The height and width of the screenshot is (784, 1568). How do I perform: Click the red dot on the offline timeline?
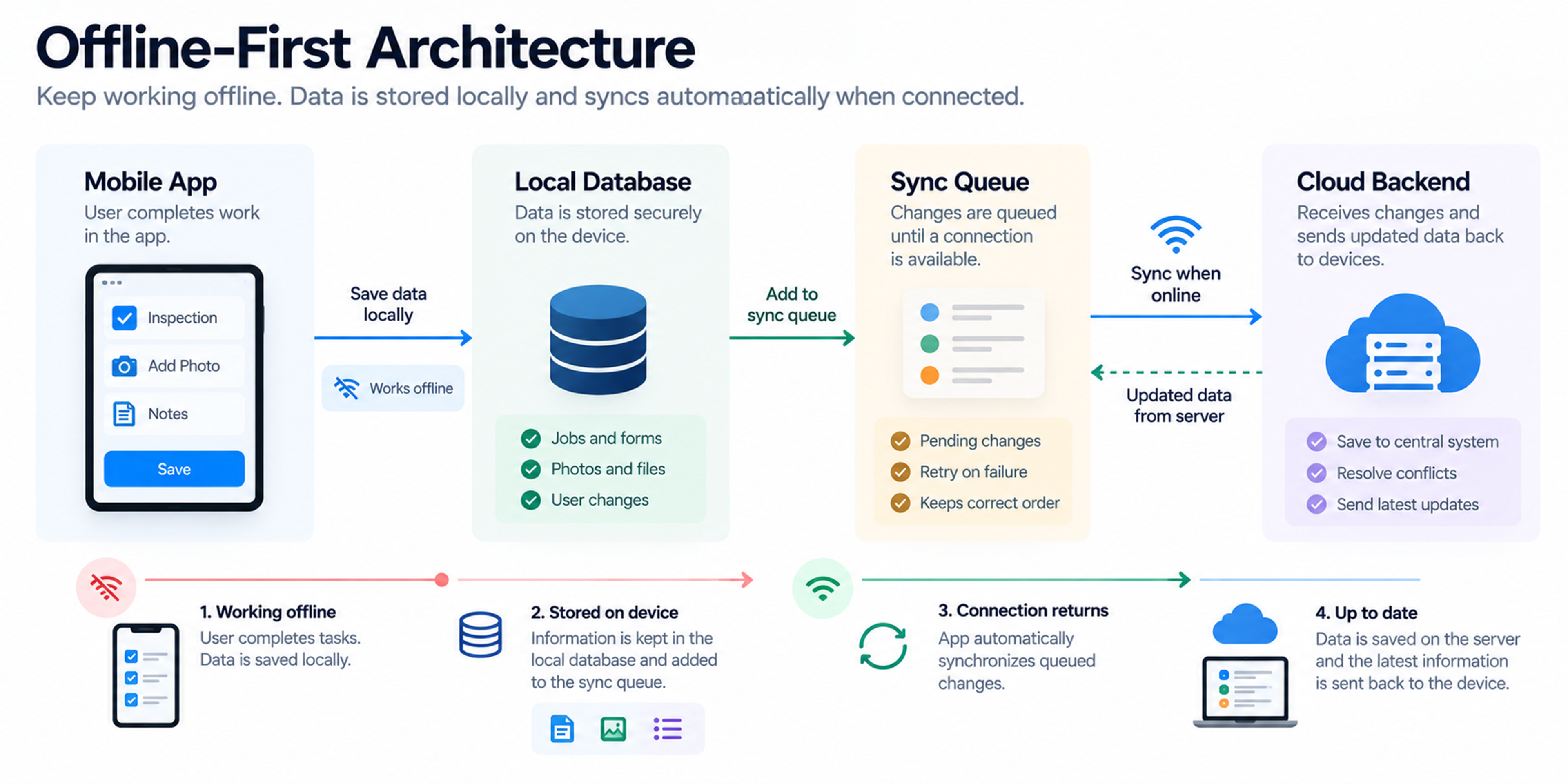click(442, 579)
